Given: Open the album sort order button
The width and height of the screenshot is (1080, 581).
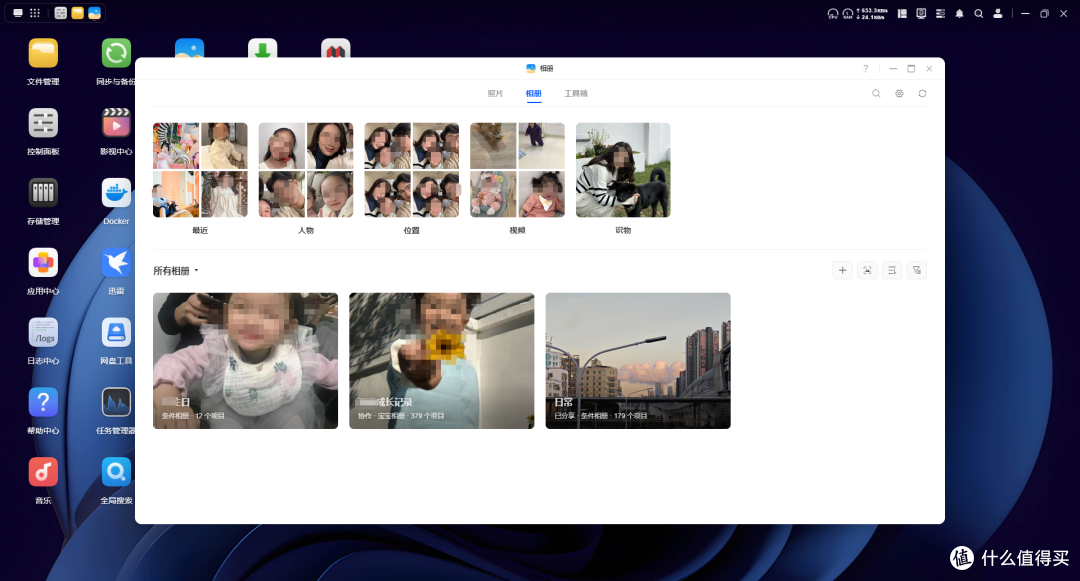Looking at the screenshot, I should click(892, 271).
